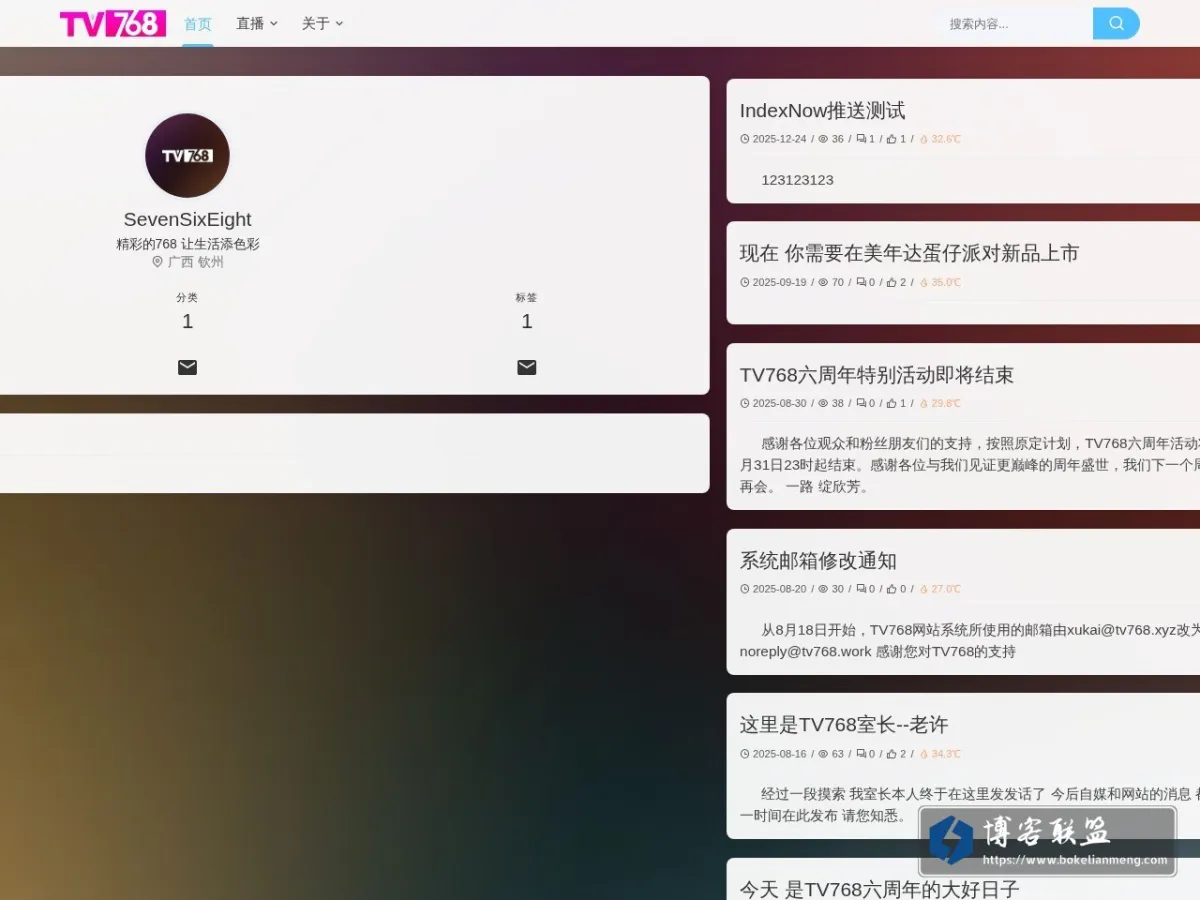The height and width of the screenshot is (900, 1200).
Task: Click the SevenSixEight round avatar
Action: point(187,155)
